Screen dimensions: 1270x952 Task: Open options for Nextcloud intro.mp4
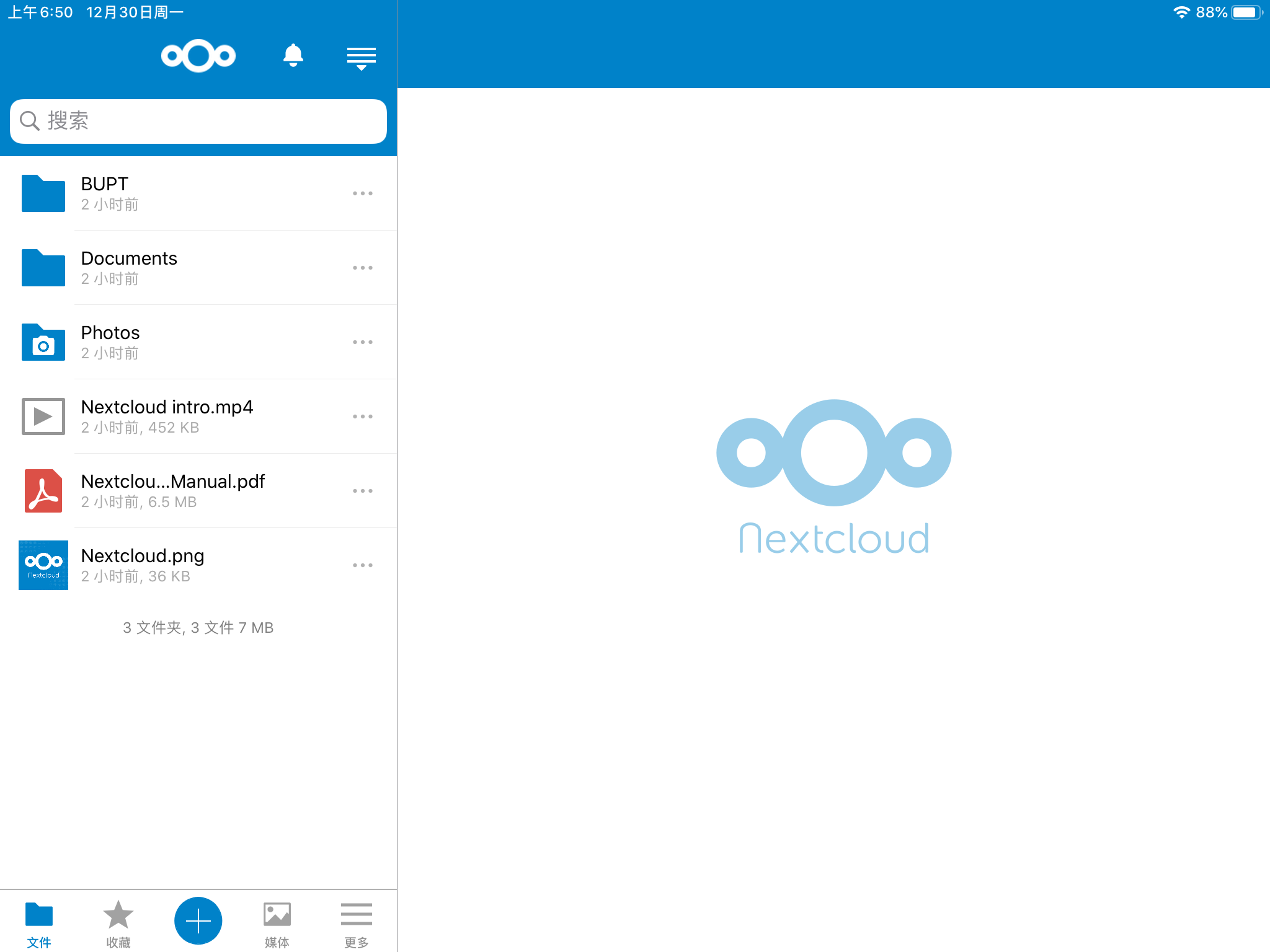(x=363, y=416)
